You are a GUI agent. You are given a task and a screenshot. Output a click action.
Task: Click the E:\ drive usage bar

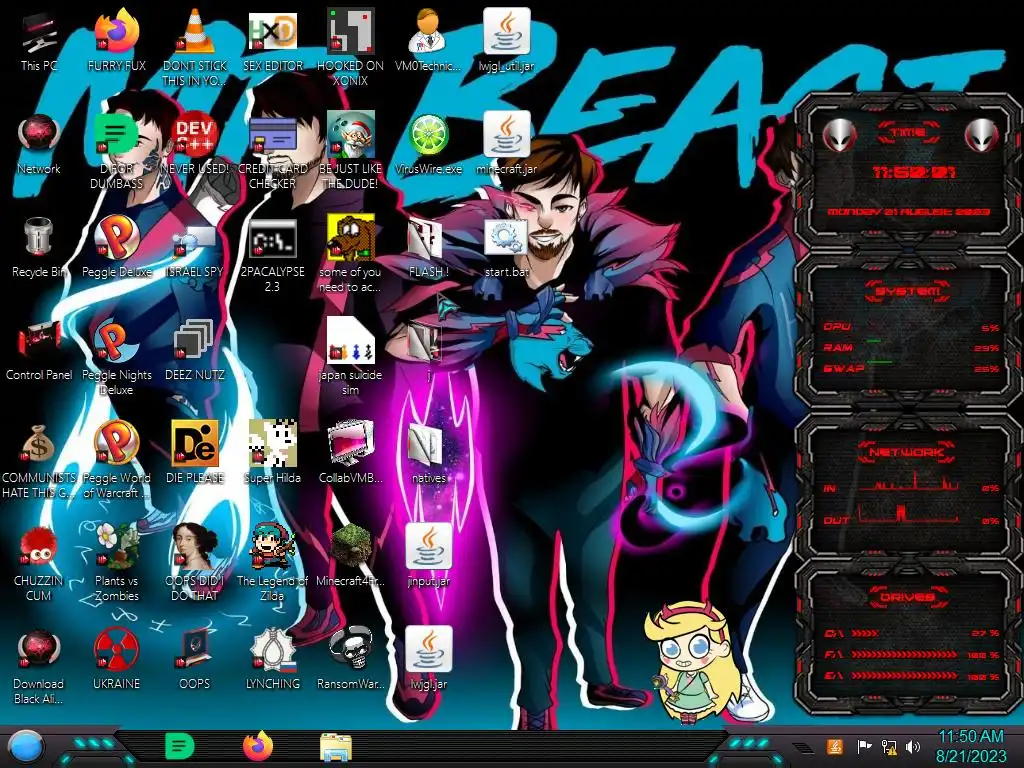[911, 676]
